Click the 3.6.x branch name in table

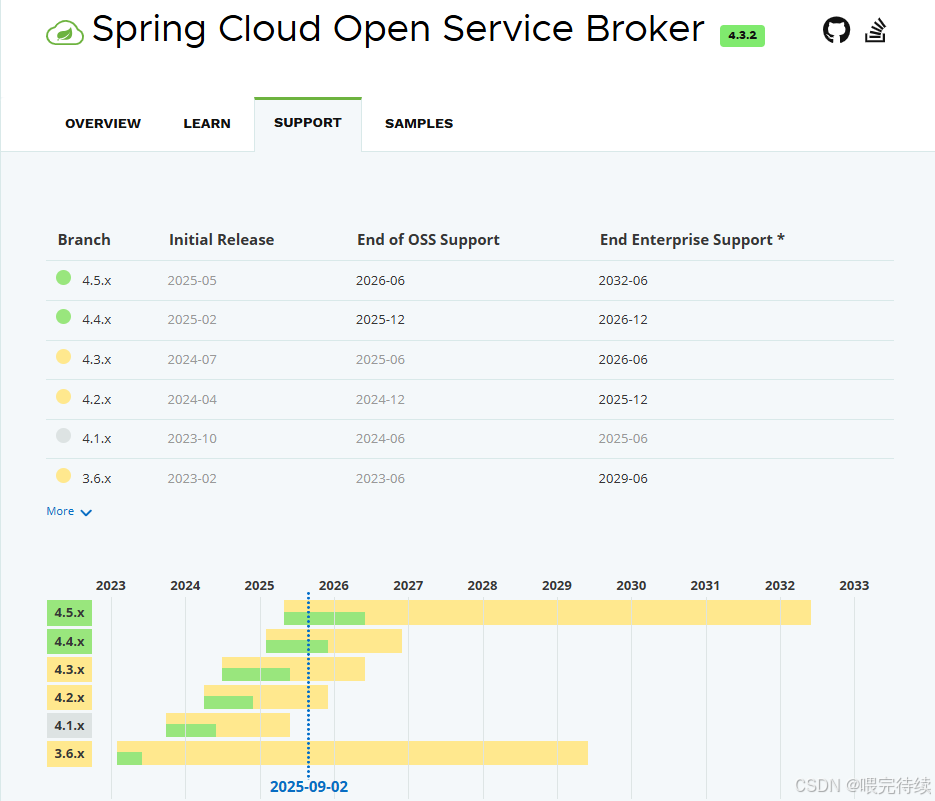(x=97, y=478)
